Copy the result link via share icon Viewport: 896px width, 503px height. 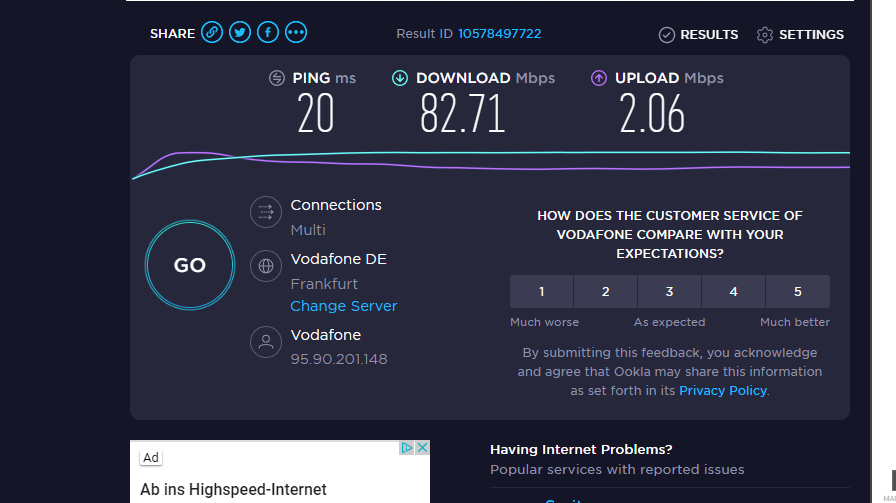click(211, 33)
